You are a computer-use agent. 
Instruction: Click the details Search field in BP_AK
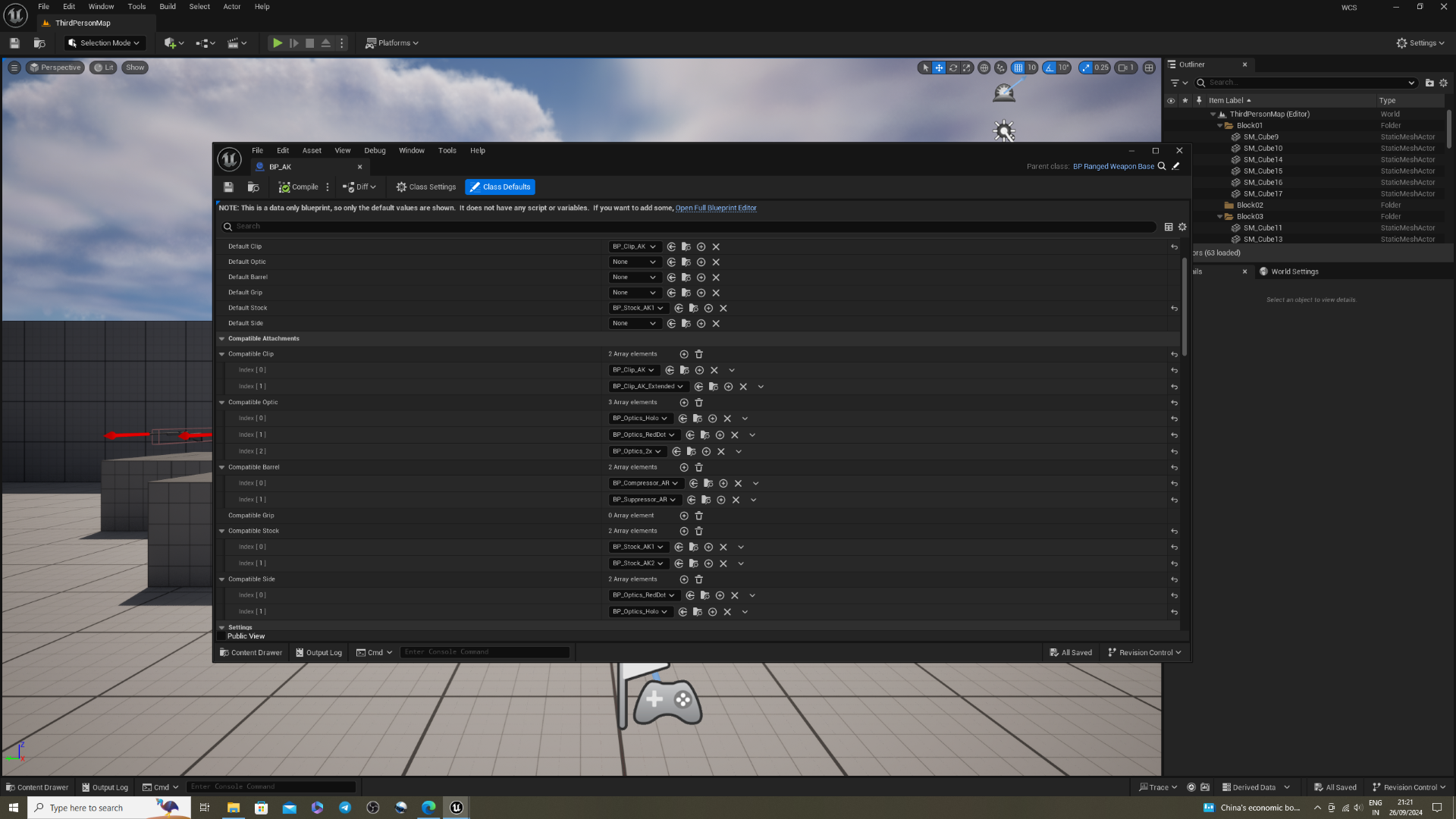click(x=688, y=227)
